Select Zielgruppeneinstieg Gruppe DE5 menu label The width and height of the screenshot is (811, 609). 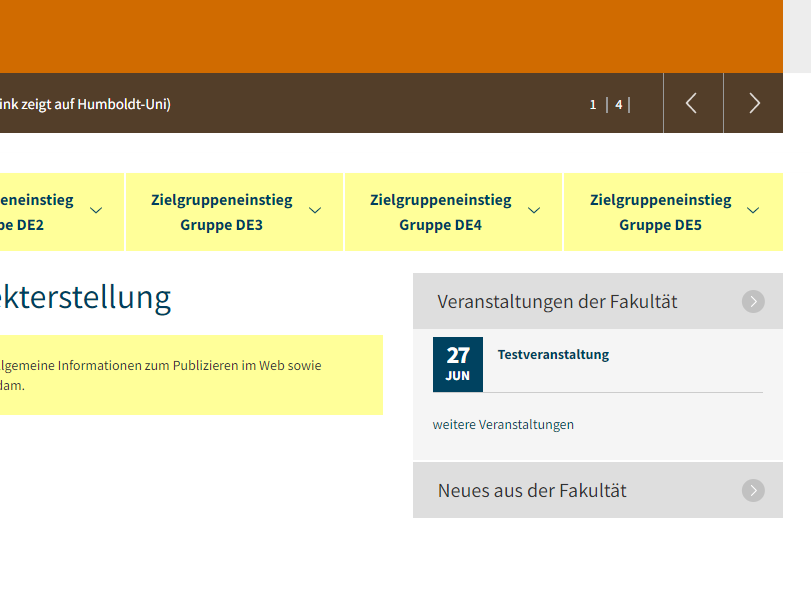pos(660,212)
